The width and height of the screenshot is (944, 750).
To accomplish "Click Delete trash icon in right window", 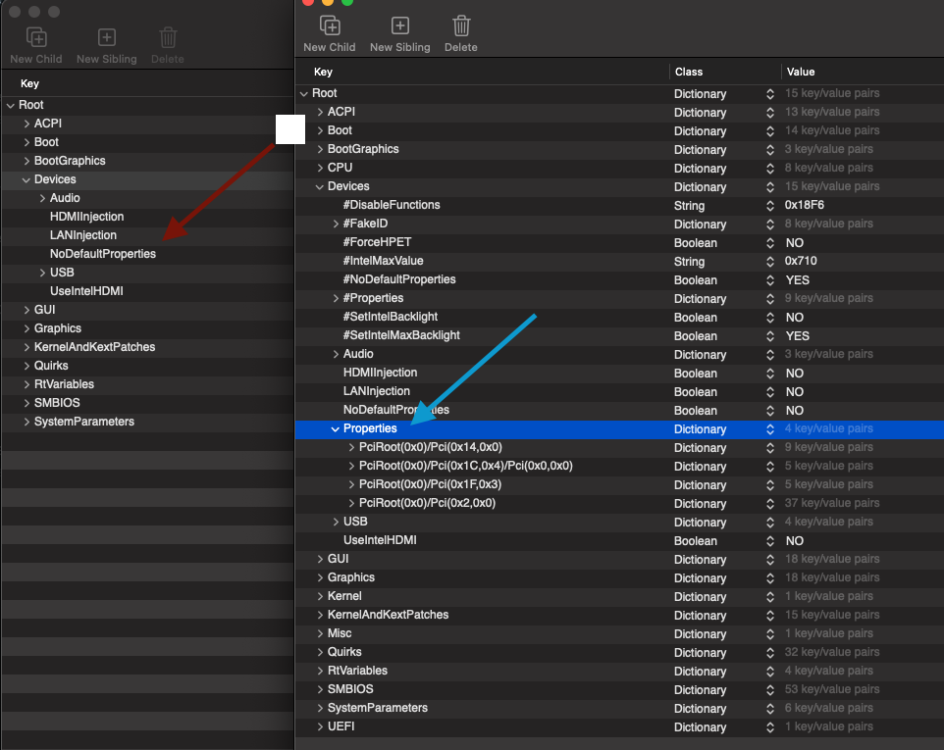I will (461, 26).
